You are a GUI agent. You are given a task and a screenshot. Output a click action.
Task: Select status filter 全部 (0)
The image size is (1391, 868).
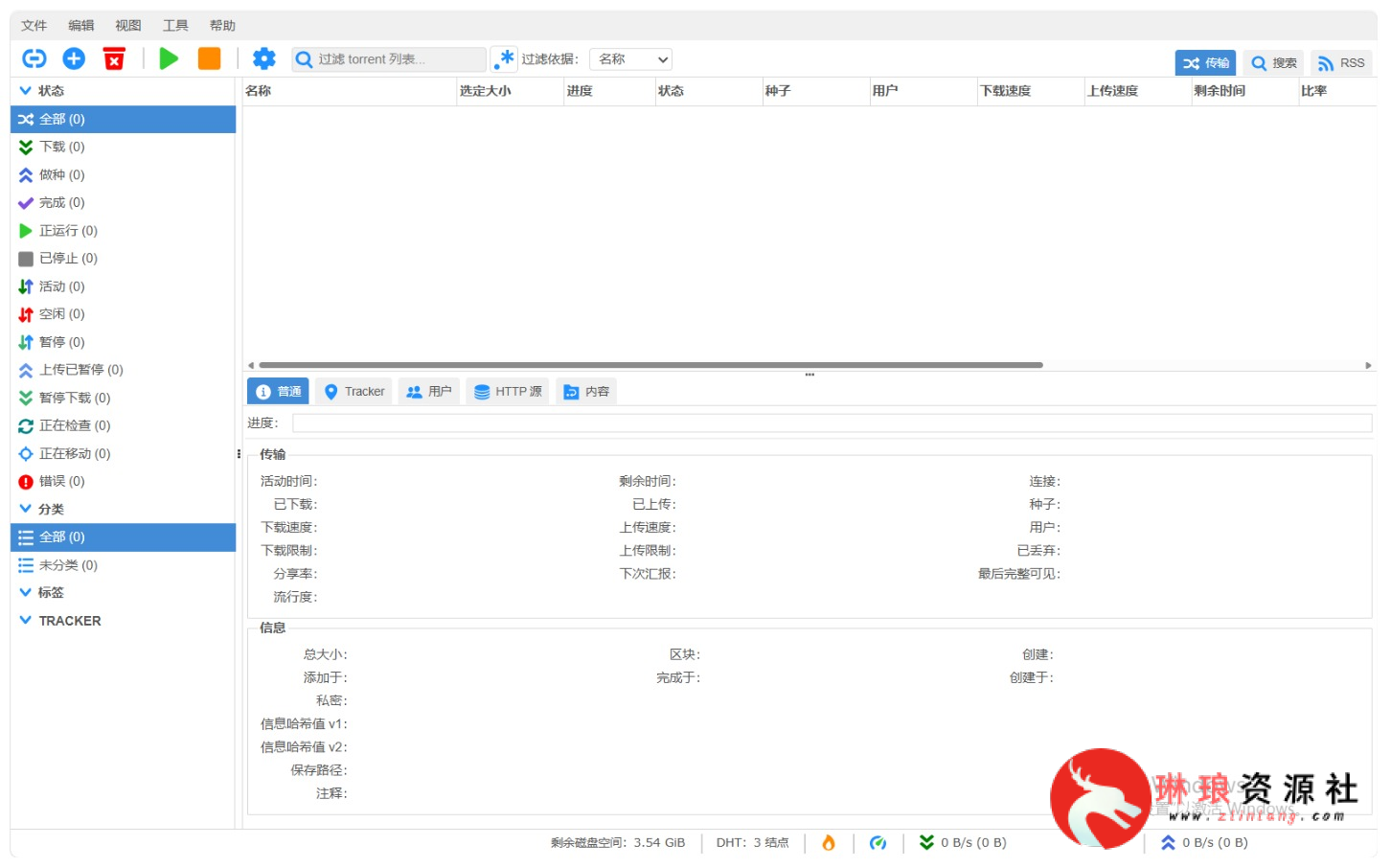point(123,119)
